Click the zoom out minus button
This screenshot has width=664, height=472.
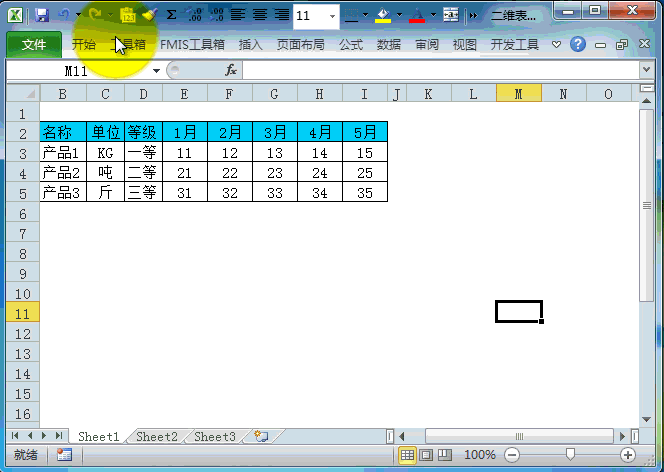[513, 455]
